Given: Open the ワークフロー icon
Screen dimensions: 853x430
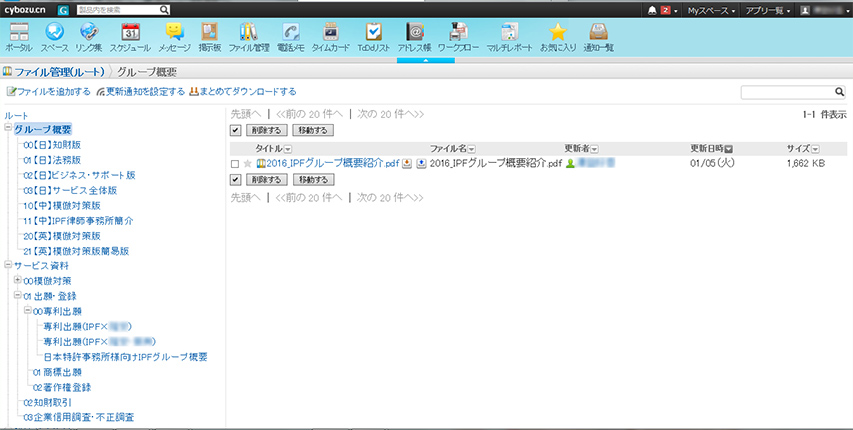Looking at the screenshot, I should pyautogui.click(x=458, y=32).
